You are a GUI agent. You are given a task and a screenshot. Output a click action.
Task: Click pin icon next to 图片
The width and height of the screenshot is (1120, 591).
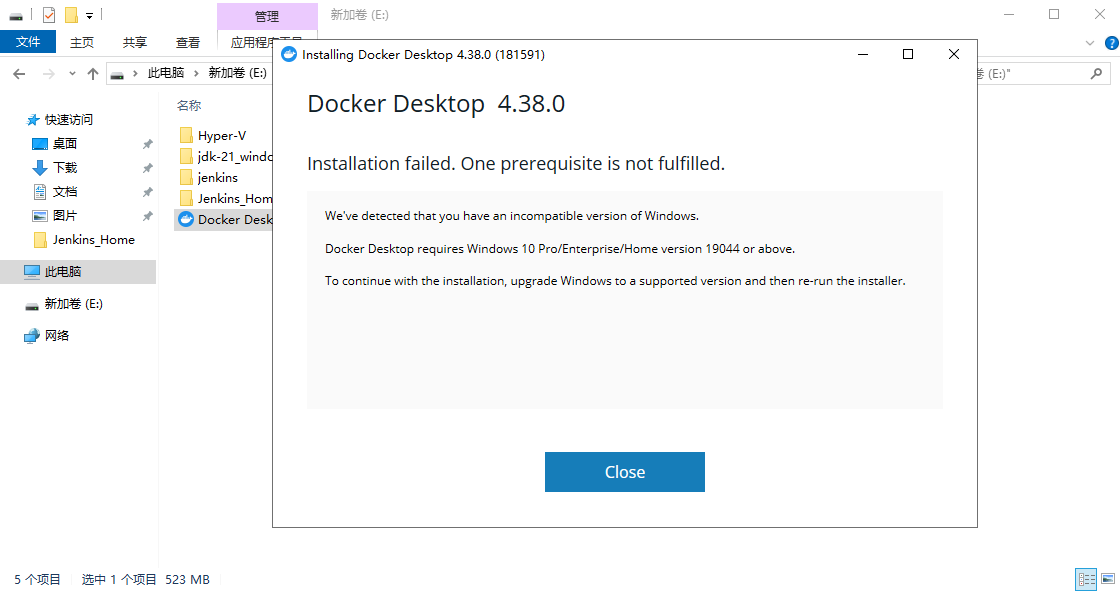[x=148, y=216]
